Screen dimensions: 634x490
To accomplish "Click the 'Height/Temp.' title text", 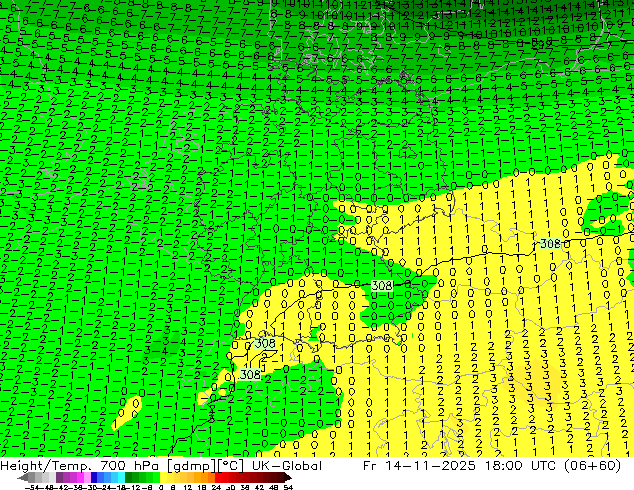I will tap(47, 466).
